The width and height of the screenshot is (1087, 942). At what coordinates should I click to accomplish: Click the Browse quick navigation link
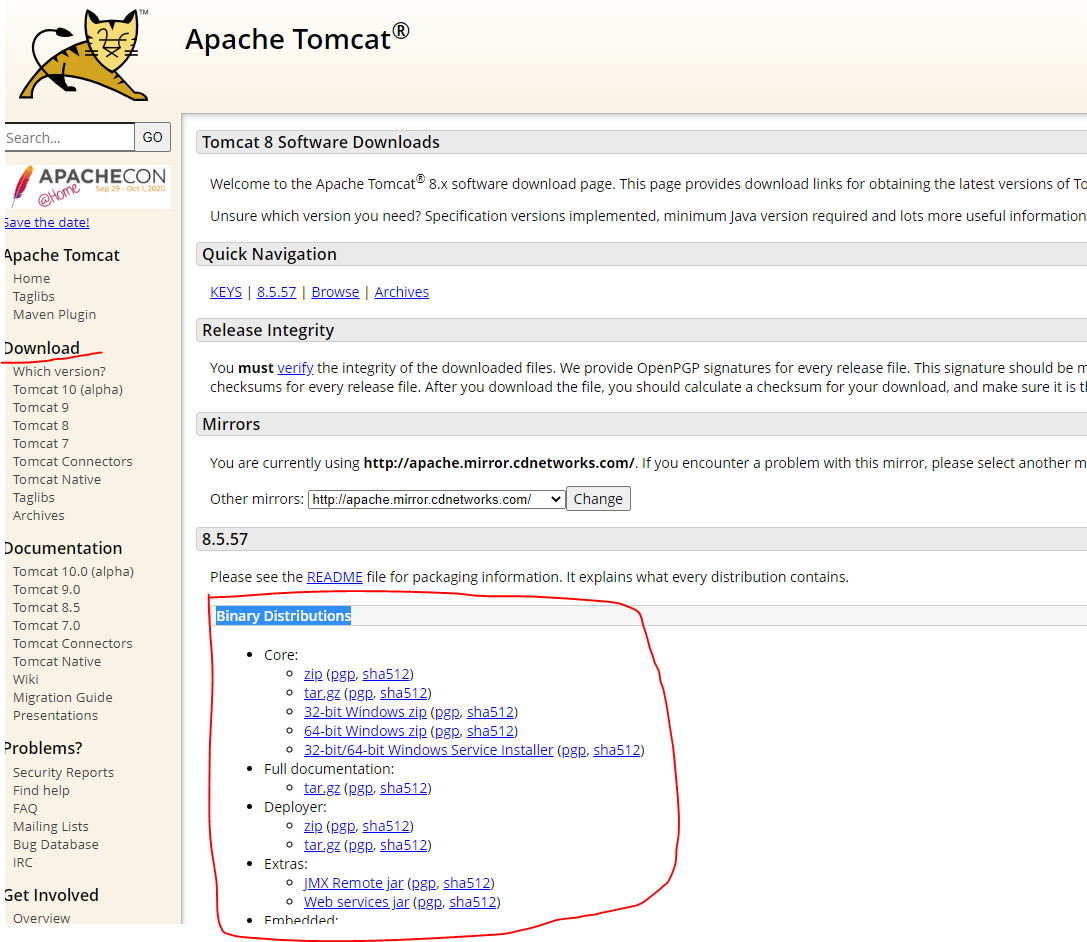coord(336,292)
